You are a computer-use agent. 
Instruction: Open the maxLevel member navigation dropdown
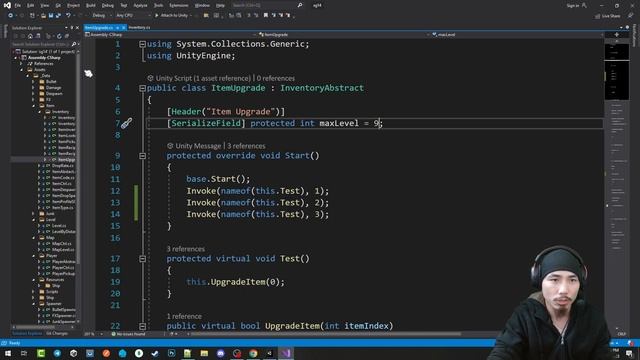click(x=518, y=35)
